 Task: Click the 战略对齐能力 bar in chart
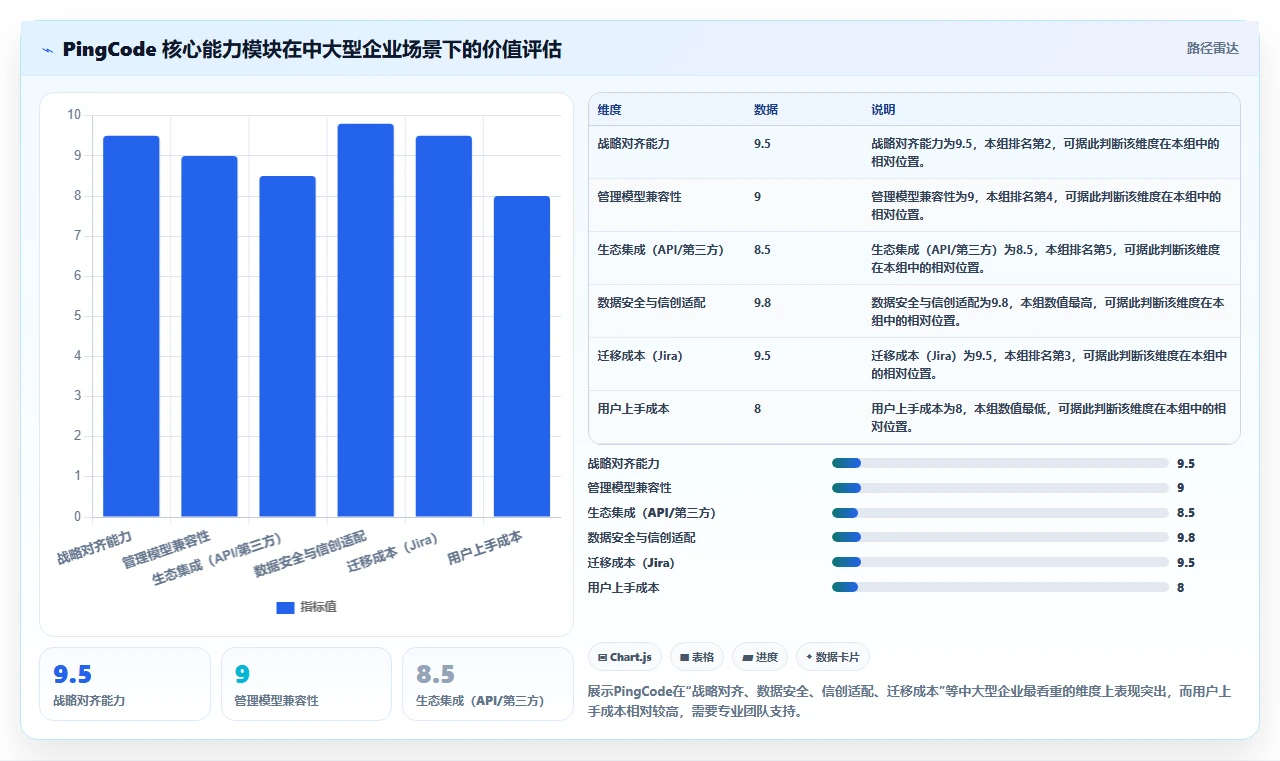click(x=131, y=326)
